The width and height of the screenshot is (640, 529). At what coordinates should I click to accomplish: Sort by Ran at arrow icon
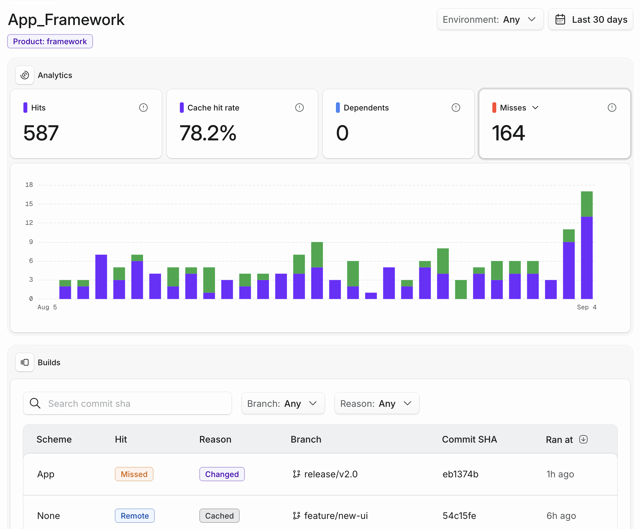584,440
